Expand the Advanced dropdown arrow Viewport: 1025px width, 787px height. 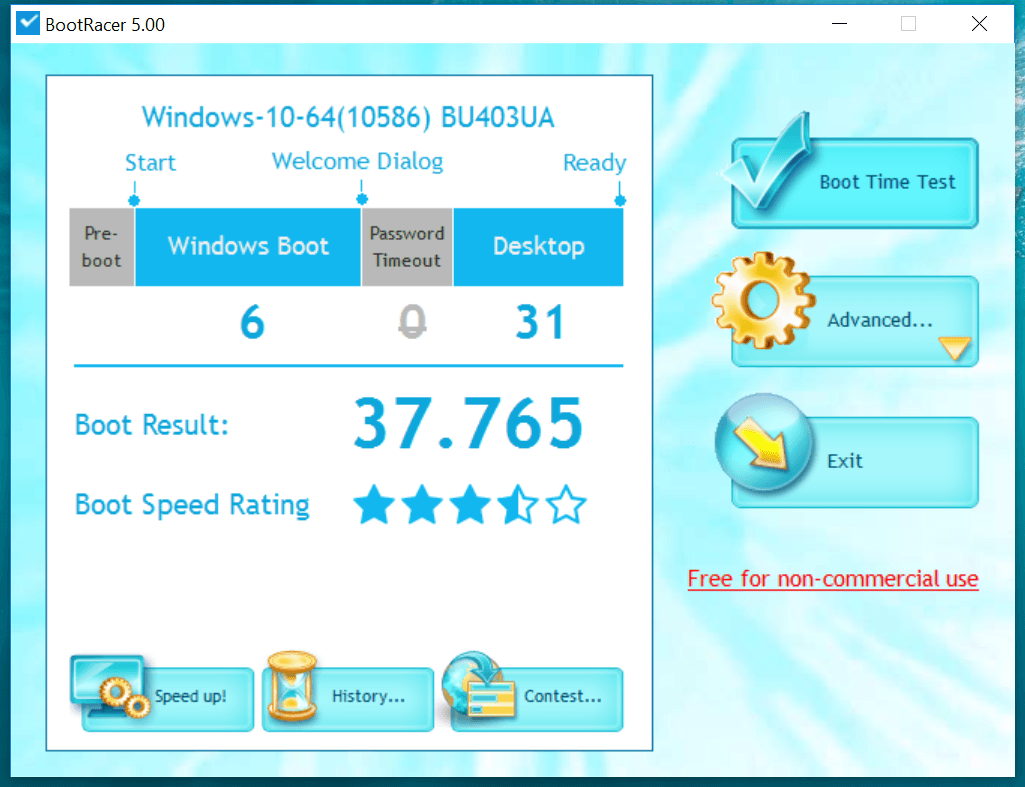(x=954, y=348)
